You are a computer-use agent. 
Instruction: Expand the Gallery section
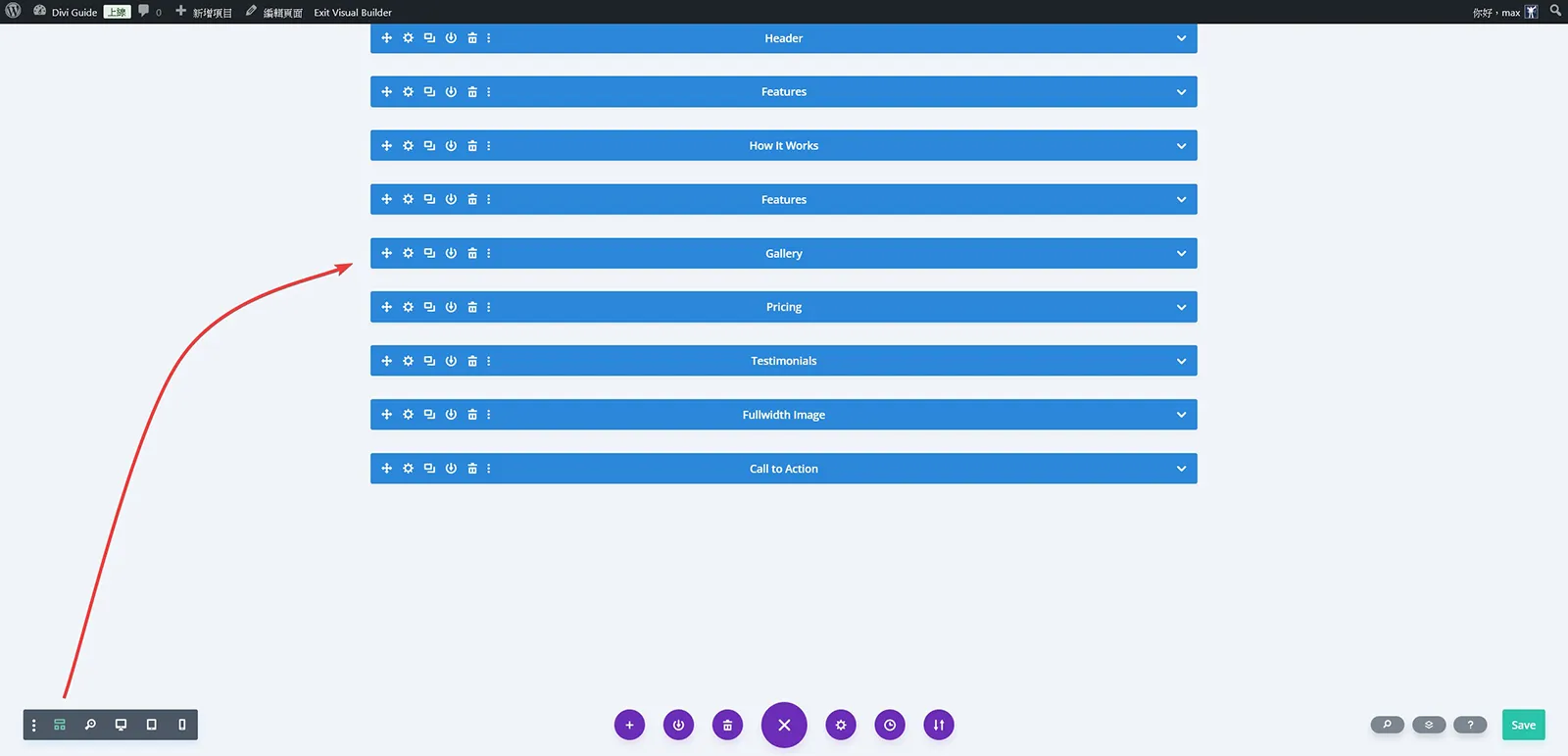tap(1181, 254)
